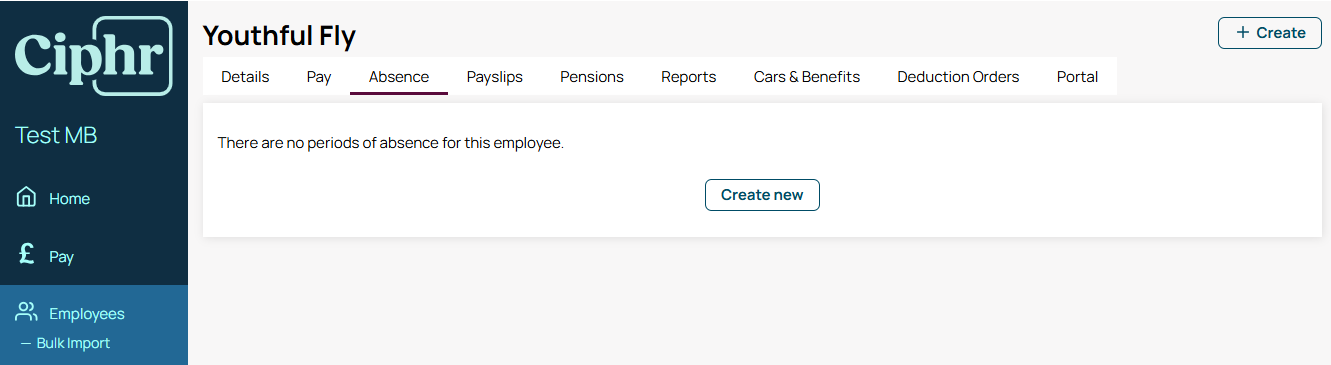Open the Details tab
This screenshot has width=1331, height=365.
point(245,77)
